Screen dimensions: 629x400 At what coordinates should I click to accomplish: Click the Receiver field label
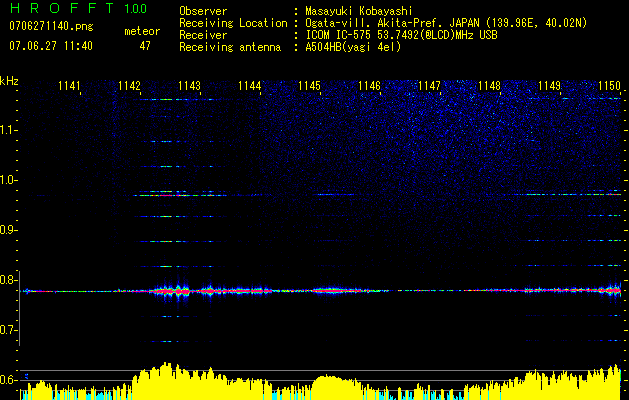pos(203,35)
